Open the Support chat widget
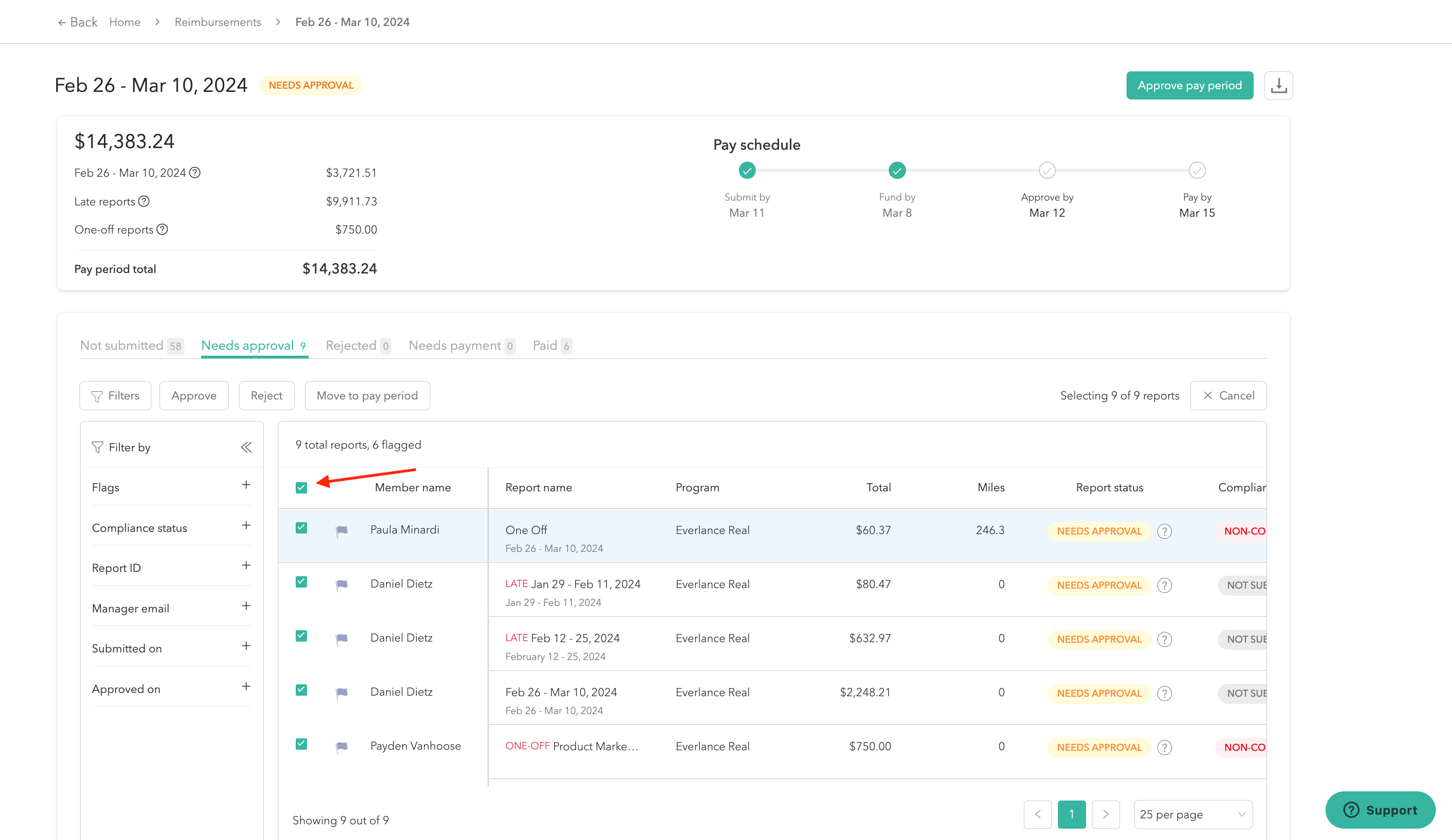This screenshot has width=1452, height=840. [1380, 810]
